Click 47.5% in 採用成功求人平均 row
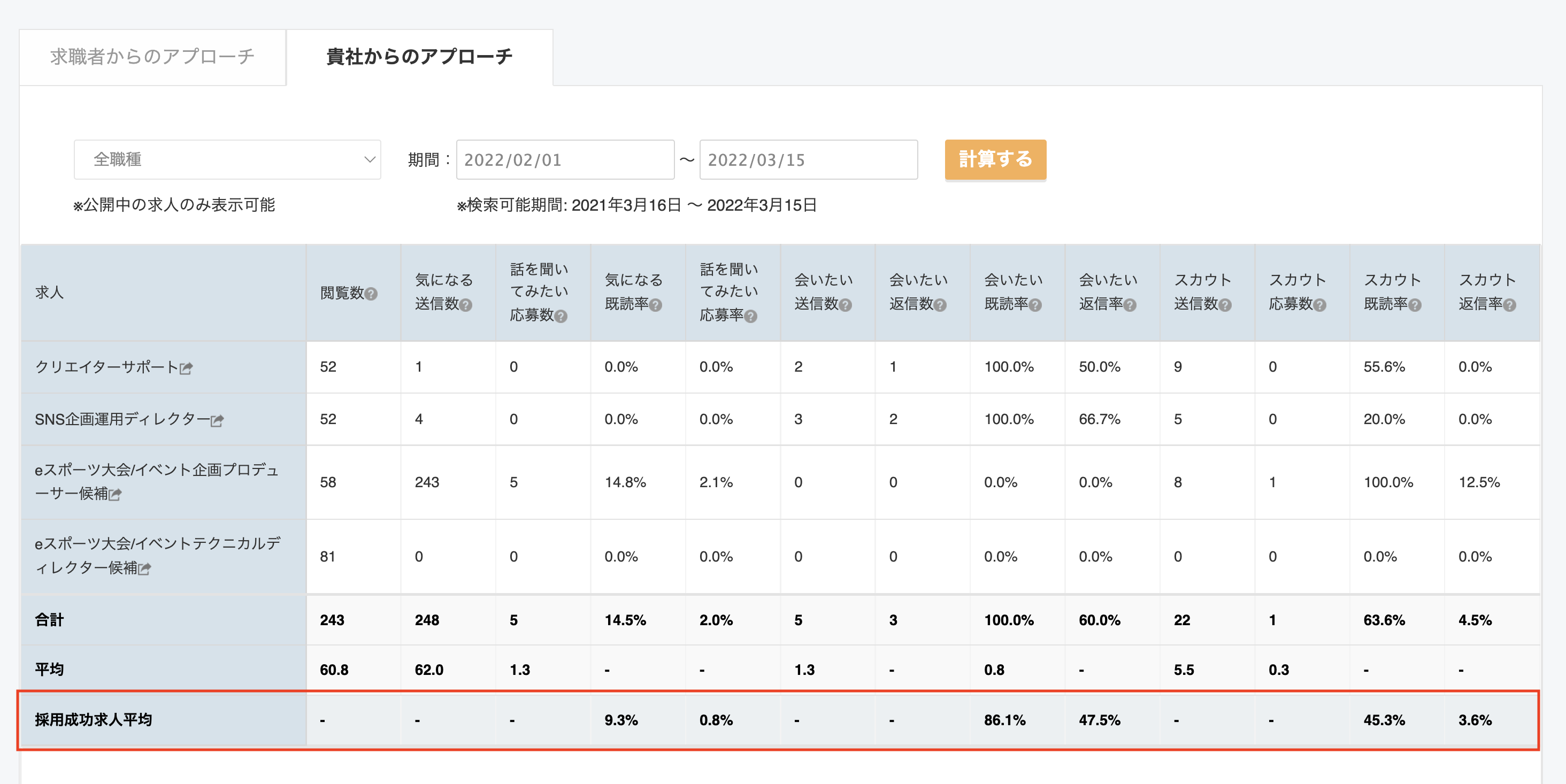The image size is (1566, 784). click(1099, 721)
